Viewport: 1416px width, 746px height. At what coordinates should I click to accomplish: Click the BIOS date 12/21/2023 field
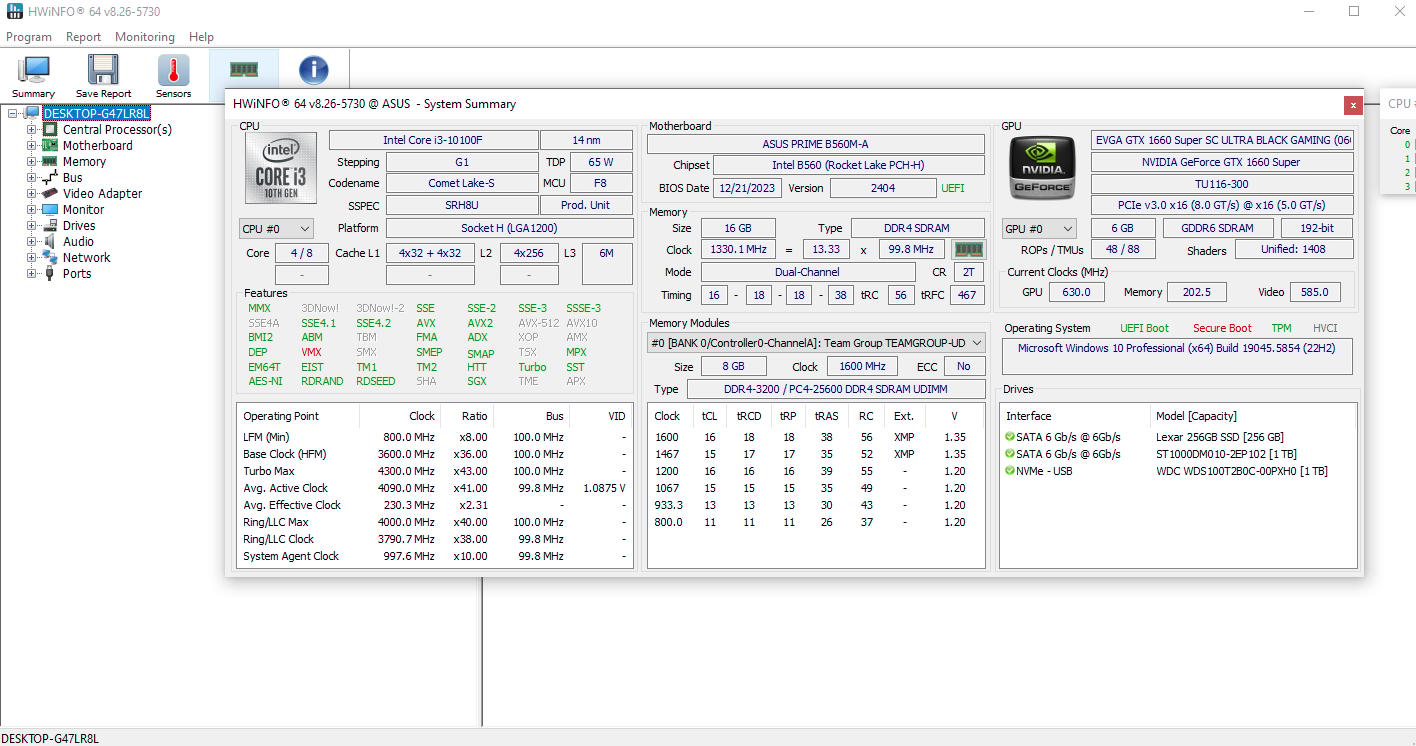point(747,188)
